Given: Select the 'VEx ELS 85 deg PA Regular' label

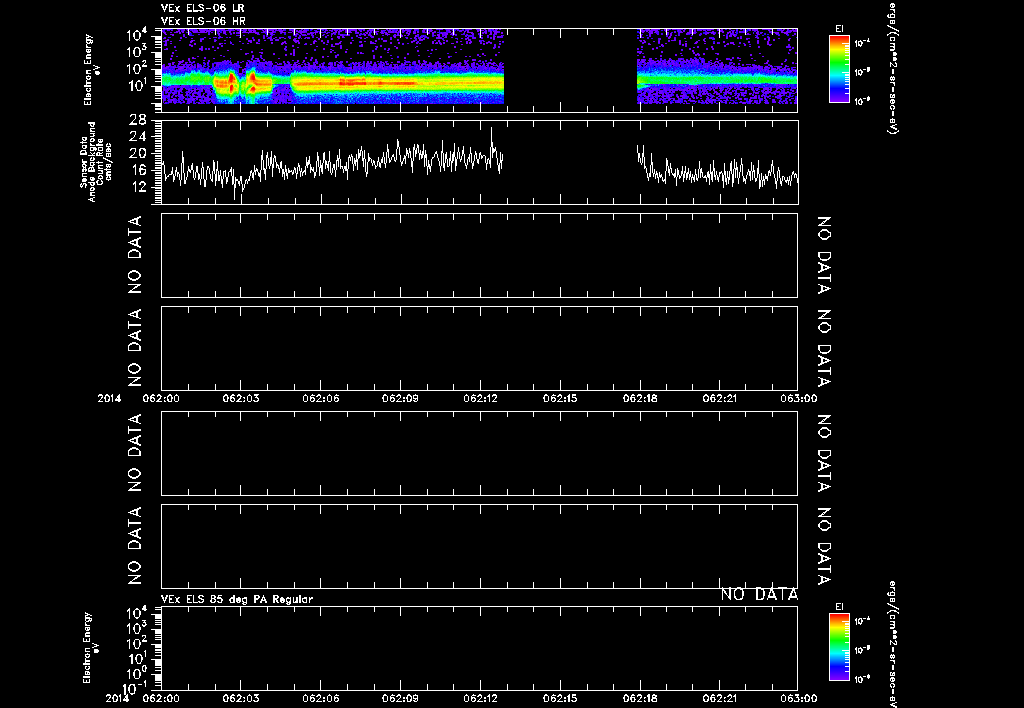Looking at the screenshot, I should click(x=237, y=599).
